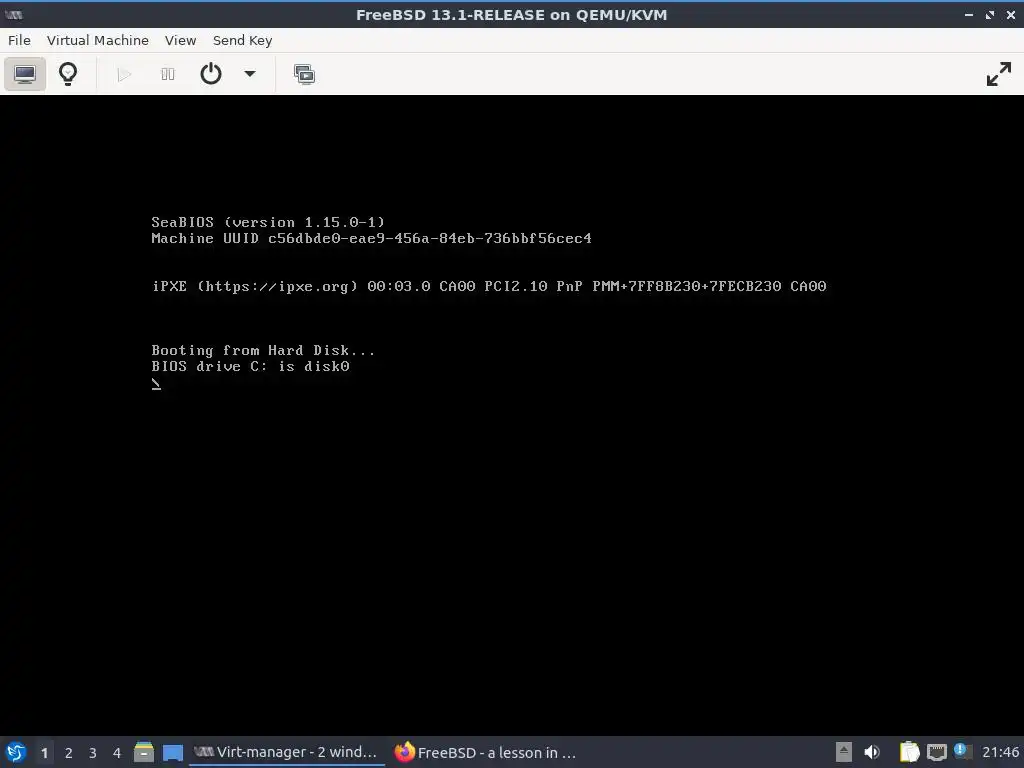The image size is (1024, 768).
Task: Switch the VM viewer to fullscreen
Action: (x=999, y=74)
